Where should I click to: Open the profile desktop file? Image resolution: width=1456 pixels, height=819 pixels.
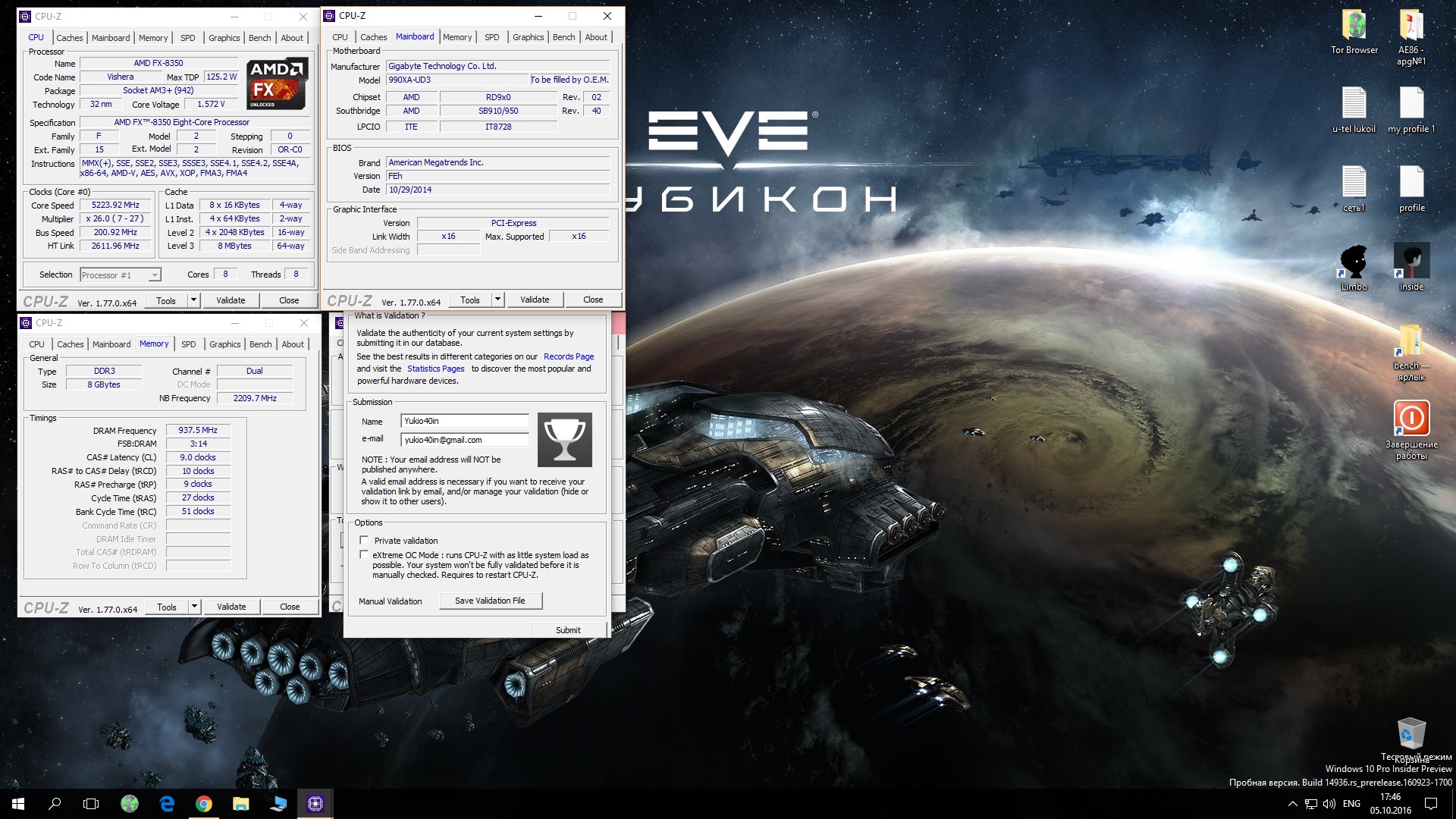1411,189
